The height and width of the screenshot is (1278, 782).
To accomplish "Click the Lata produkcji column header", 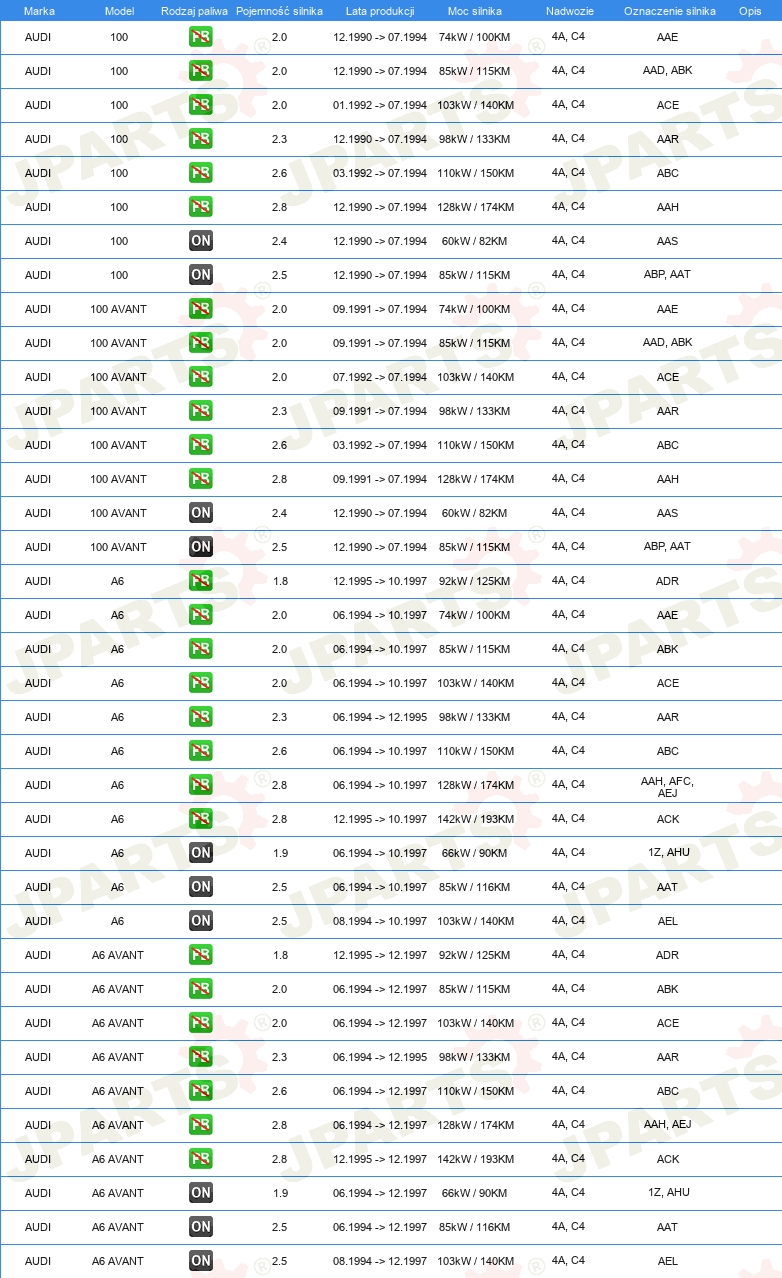I will coord(380,11).
